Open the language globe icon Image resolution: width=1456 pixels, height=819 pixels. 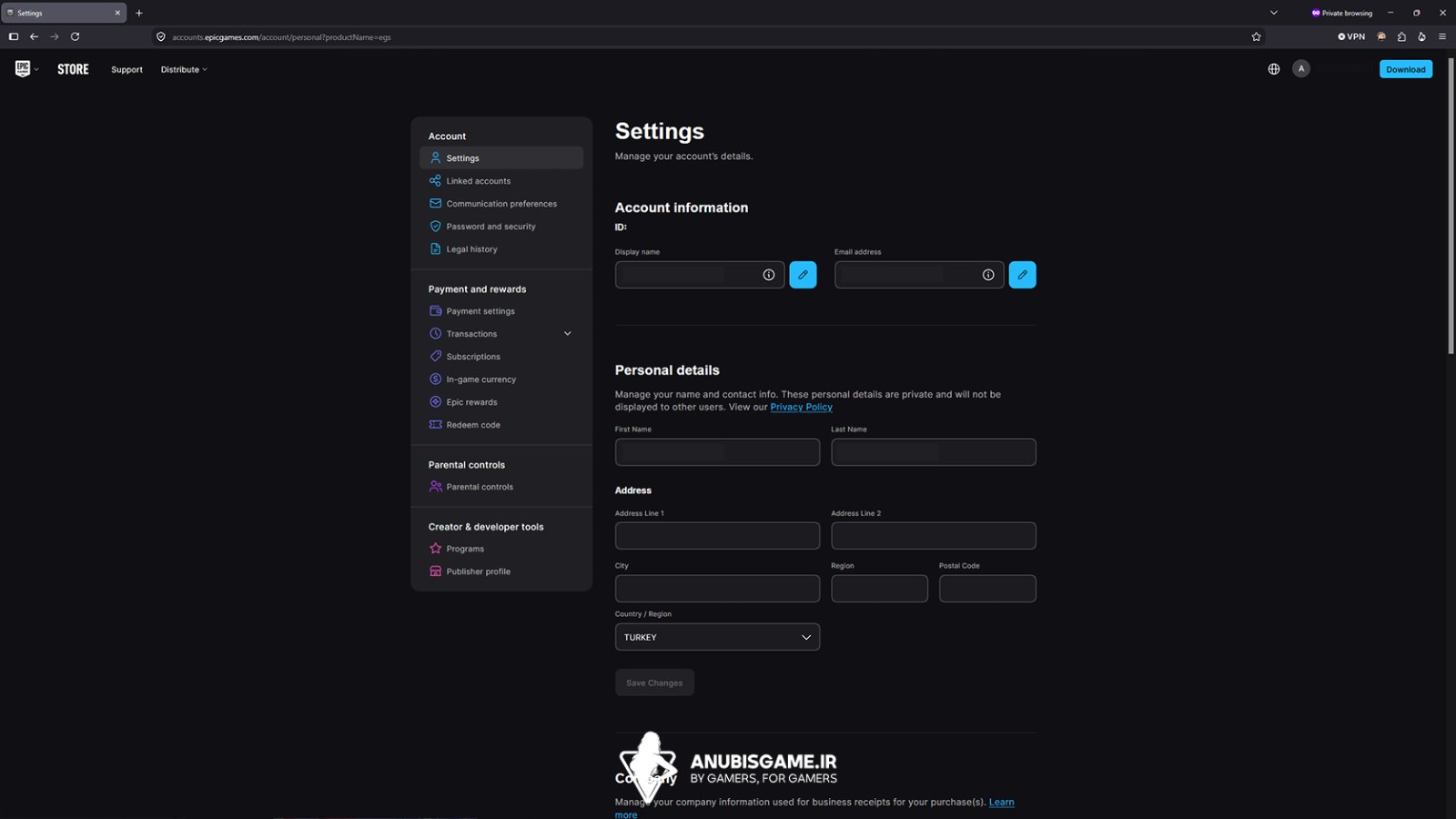coord(1274,69)
